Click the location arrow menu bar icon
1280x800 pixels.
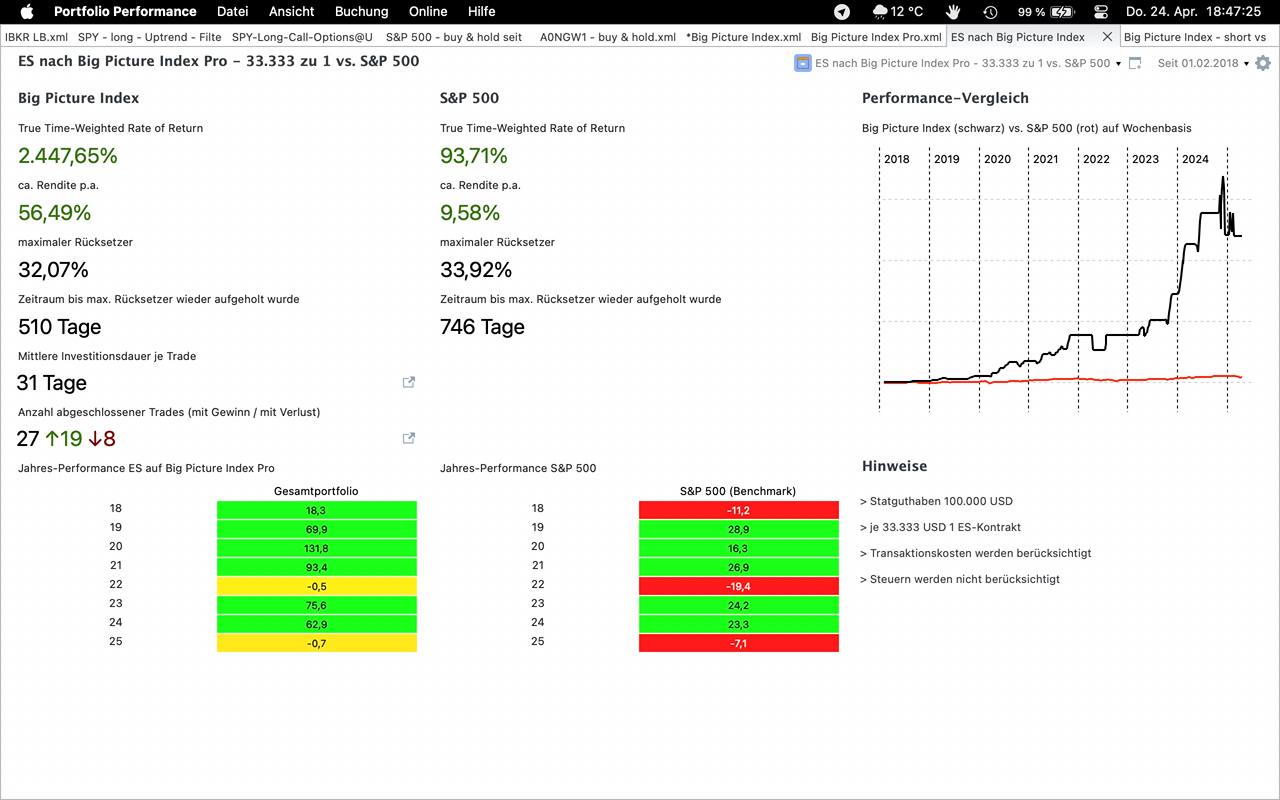pos(842,12)
